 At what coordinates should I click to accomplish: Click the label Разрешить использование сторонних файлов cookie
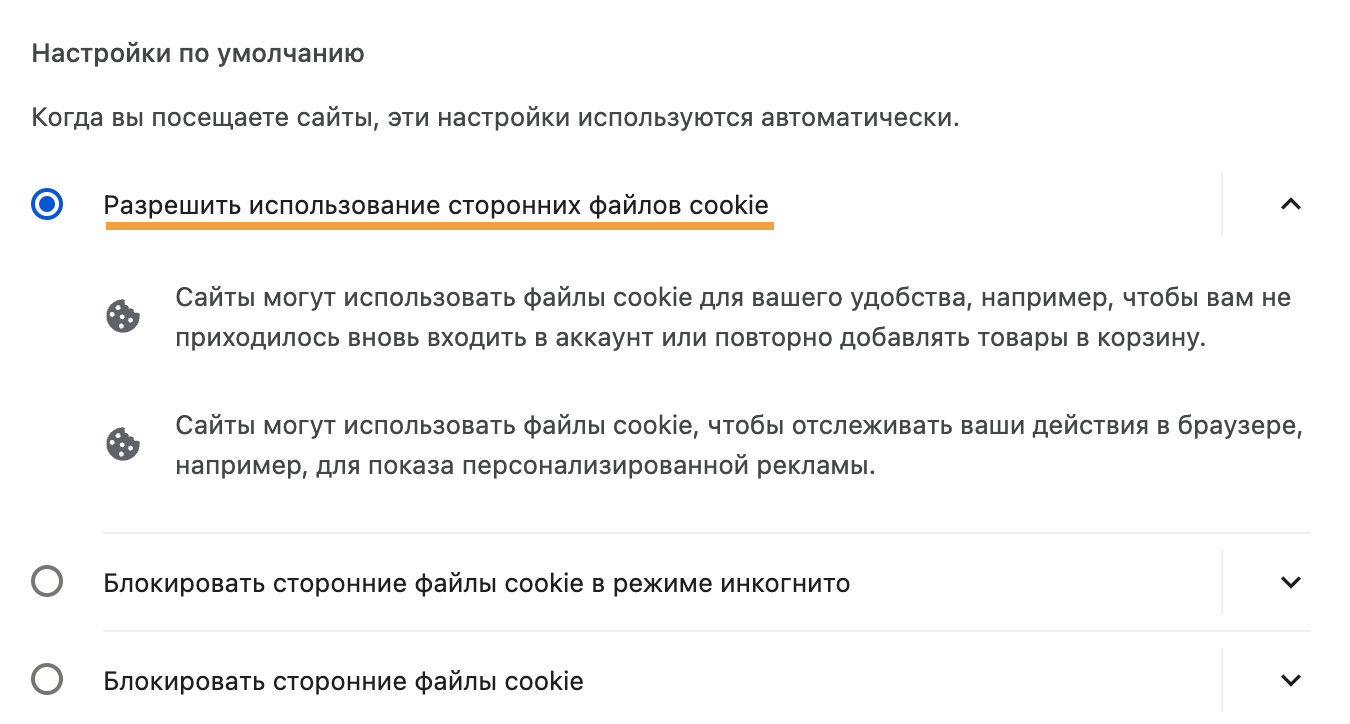pos(436,205)
